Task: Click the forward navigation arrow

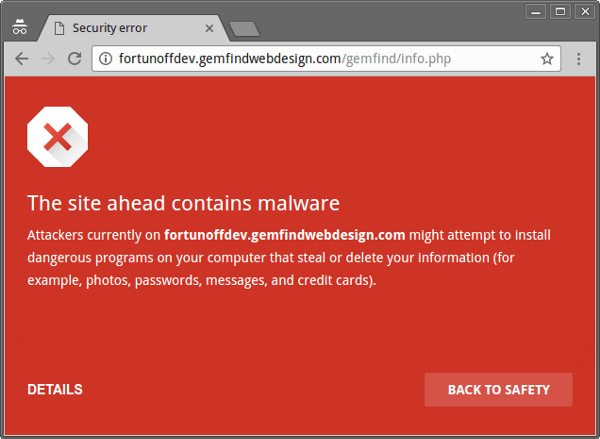Action: [48, 59]
